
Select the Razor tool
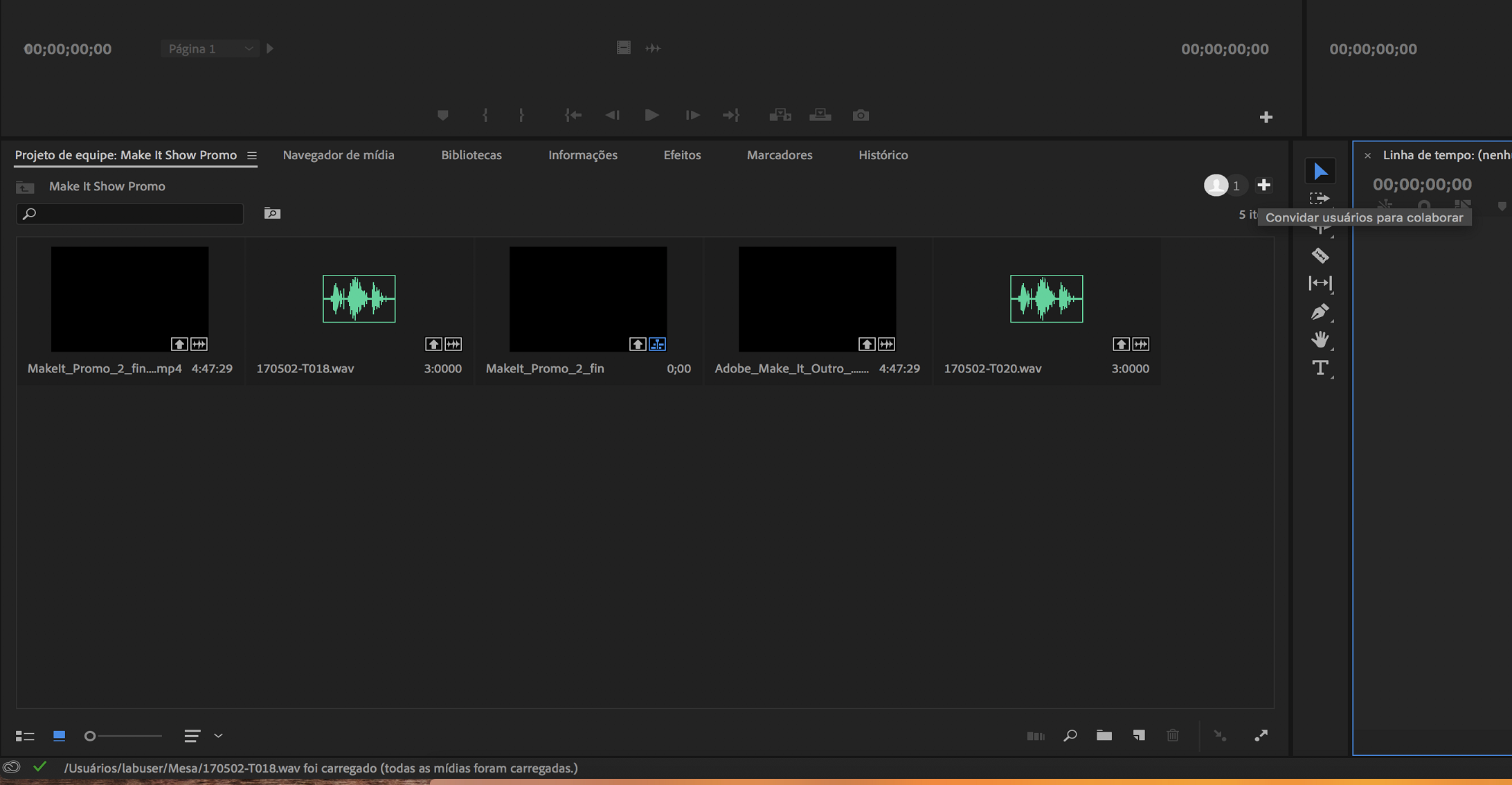coord(1320,255)
